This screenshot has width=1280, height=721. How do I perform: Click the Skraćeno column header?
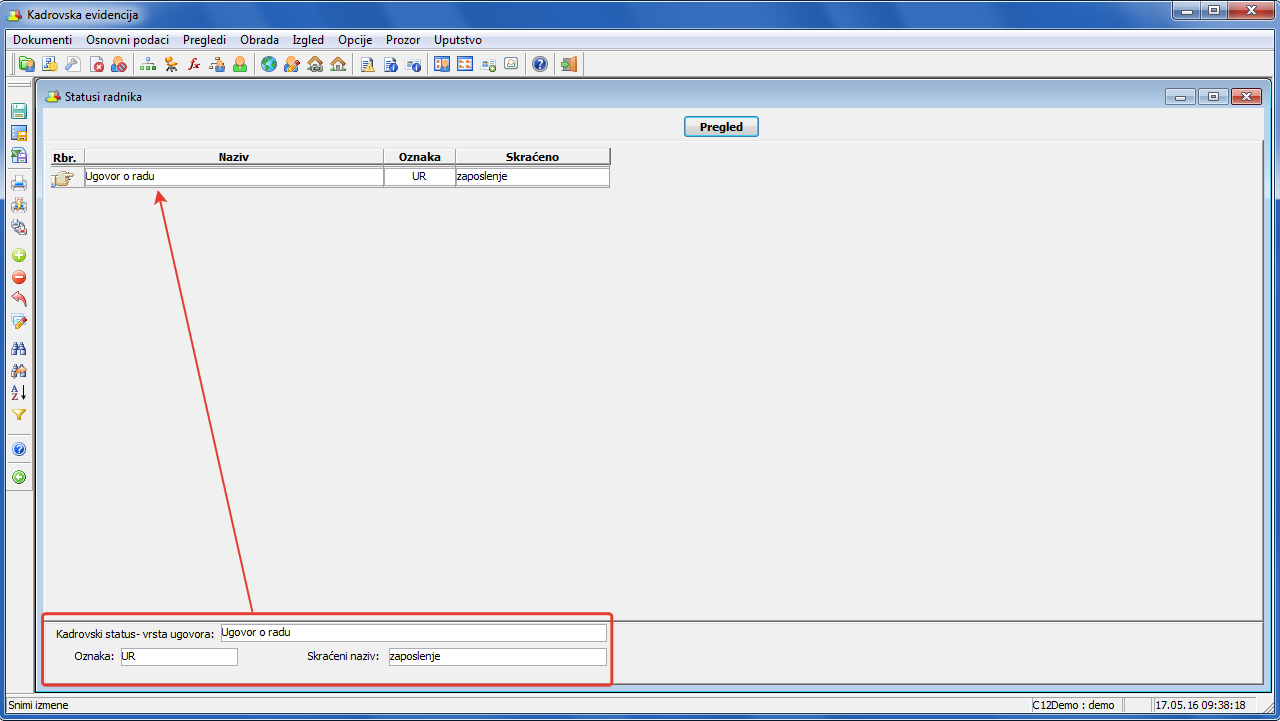pyautogui.click(x=532, y=157)
